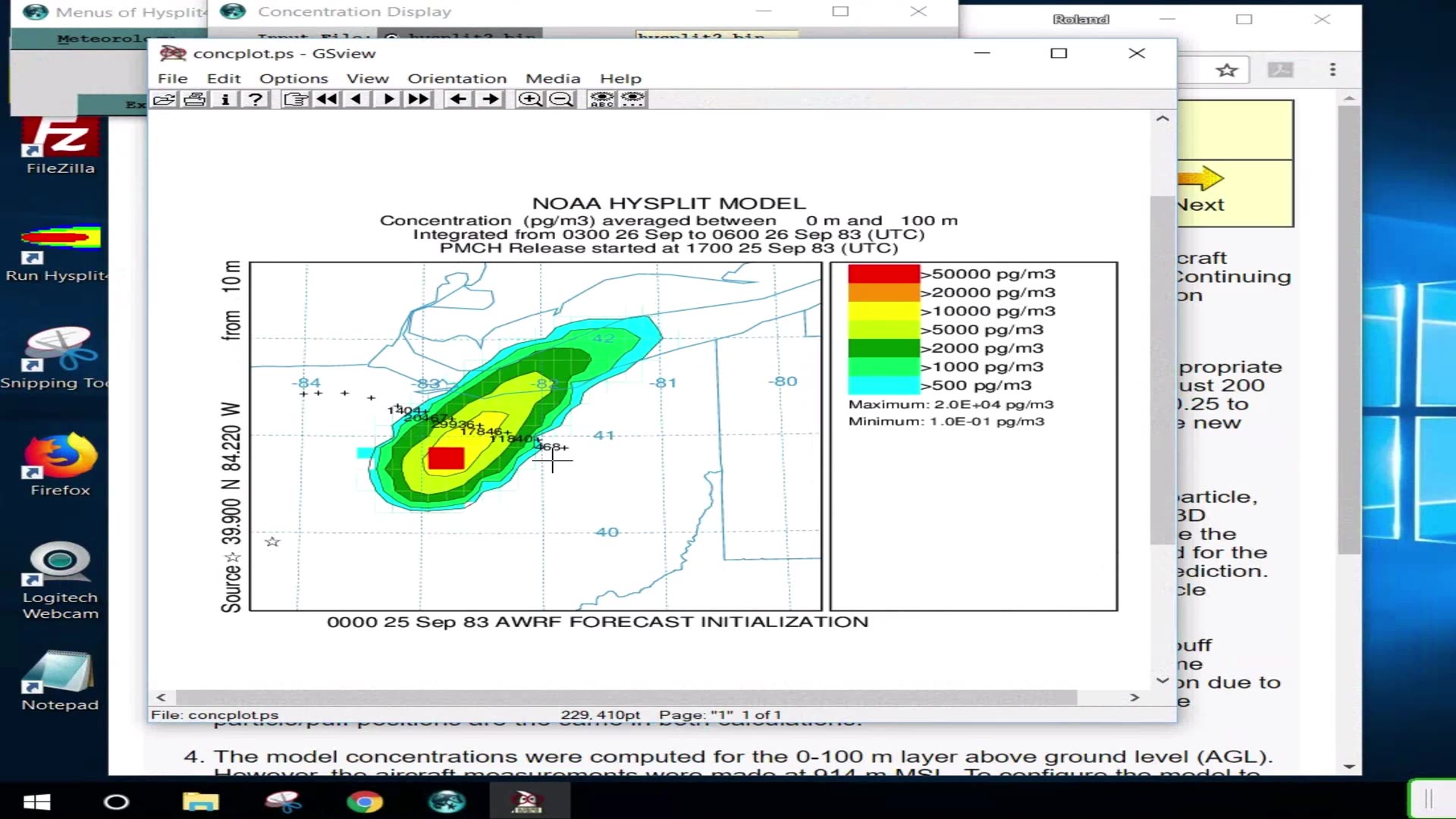Open the Media menu

pyautogui.click(x=553, y=78)
